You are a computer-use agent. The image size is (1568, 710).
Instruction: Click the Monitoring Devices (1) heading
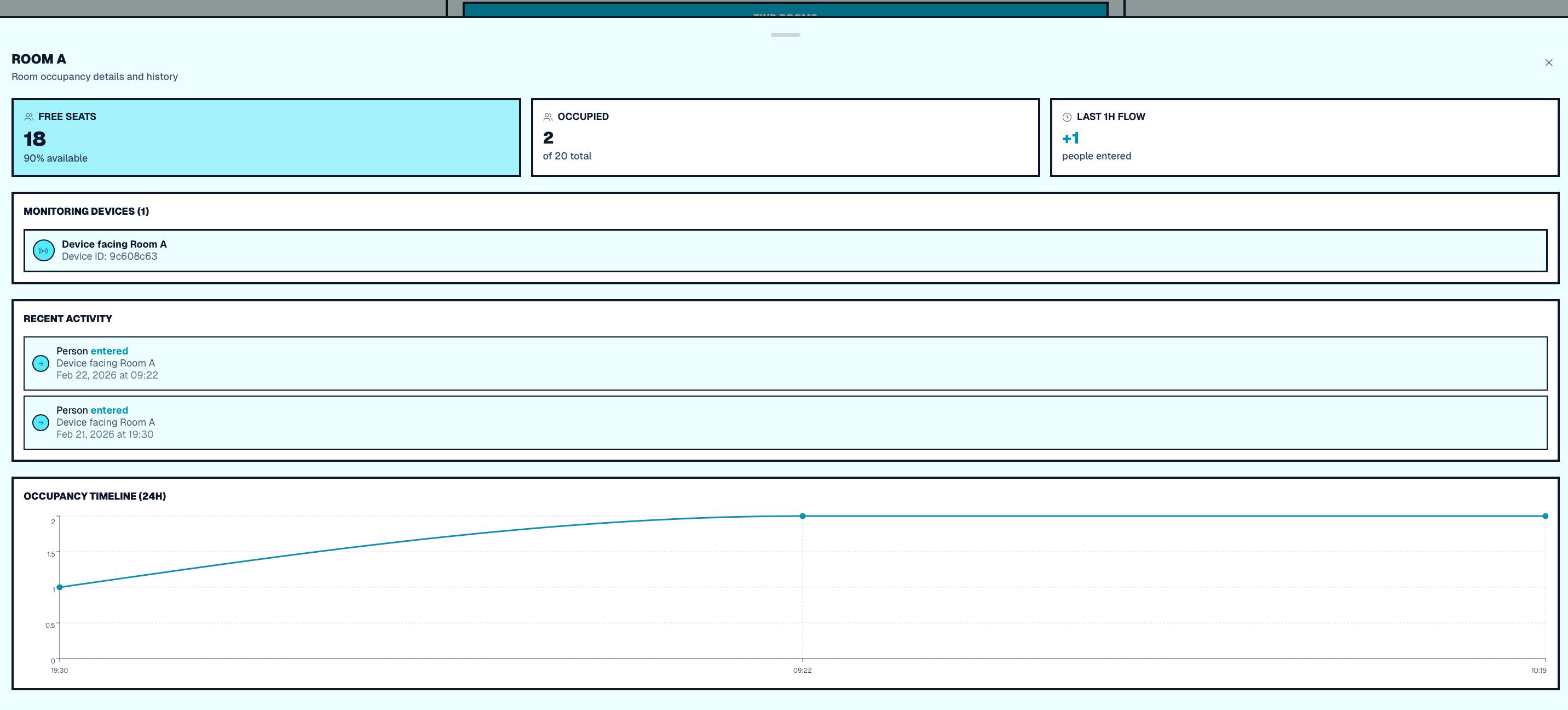point(87,211)
